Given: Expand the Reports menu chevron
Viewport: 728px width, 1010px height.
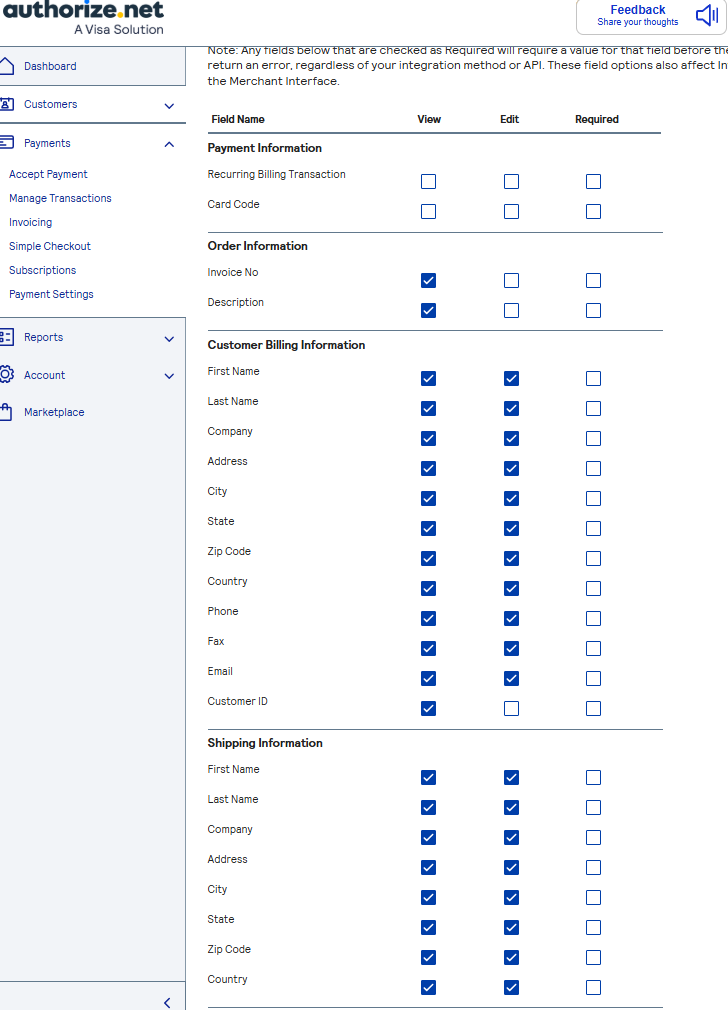Looking at the screenshot, I should (x=169, y=338).
